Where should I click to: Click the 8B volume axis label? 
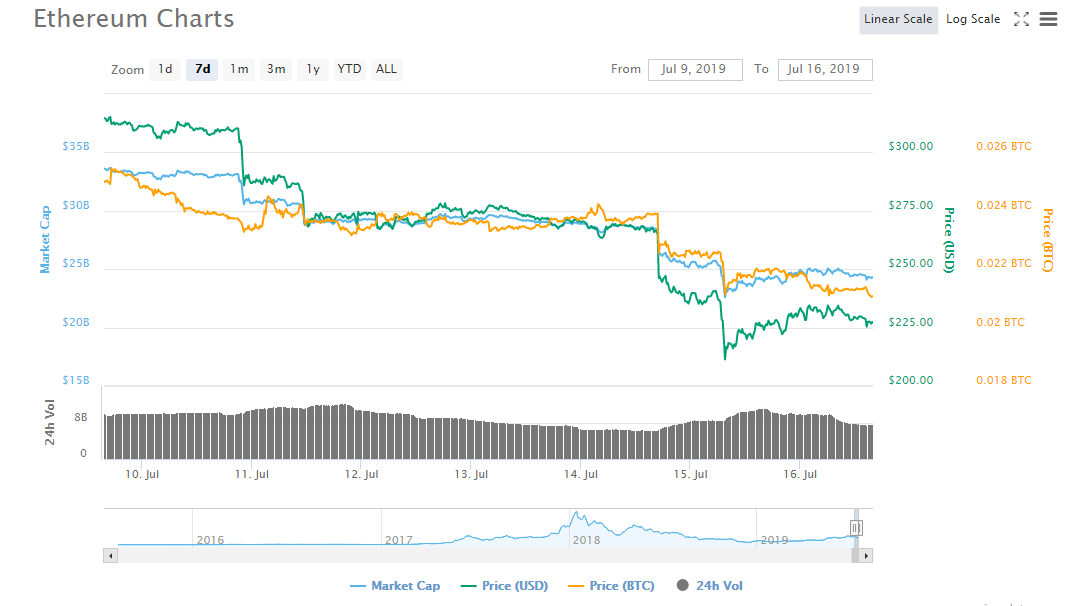81,417
